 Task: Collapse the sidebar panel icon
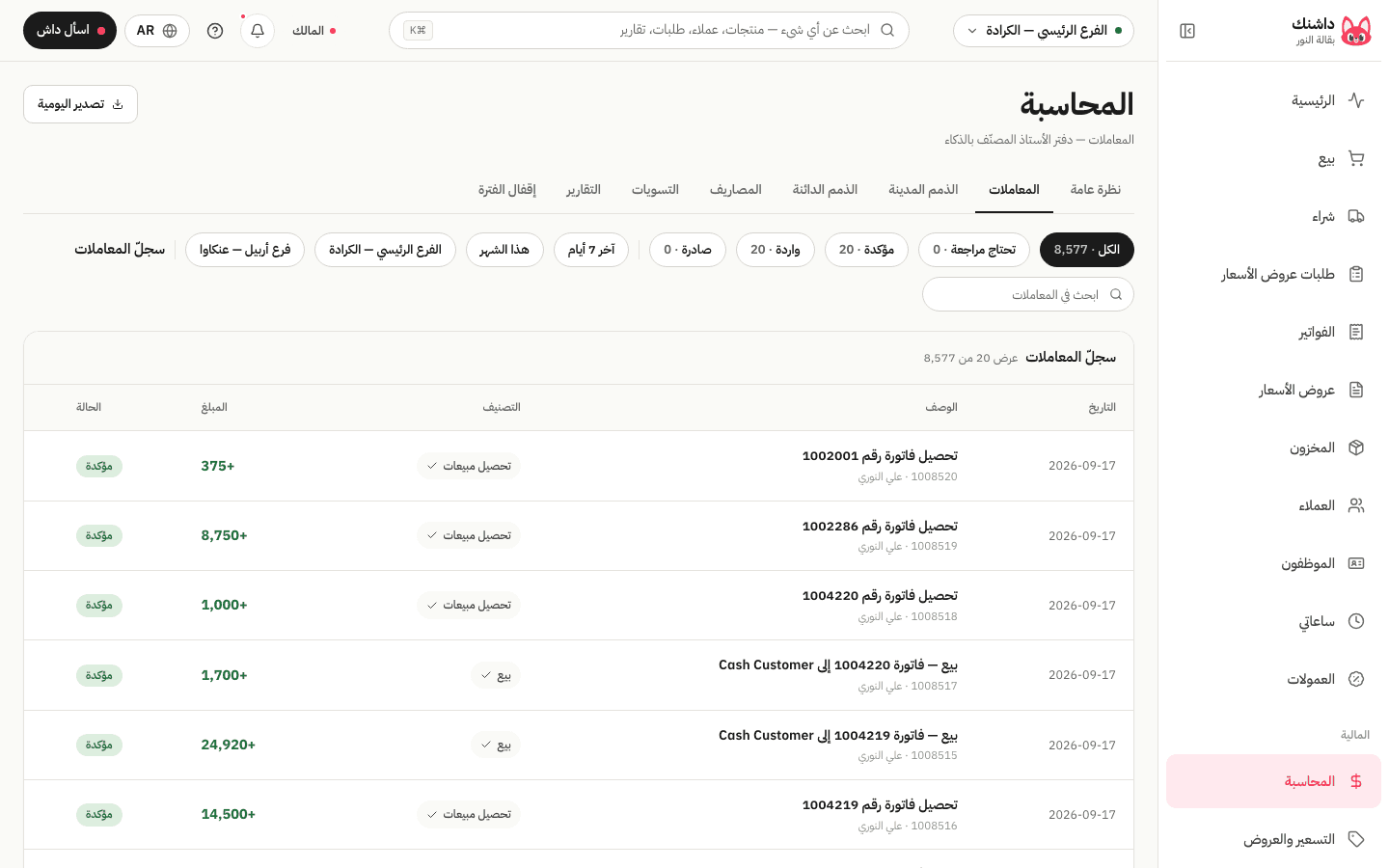tap(1187, 31)
